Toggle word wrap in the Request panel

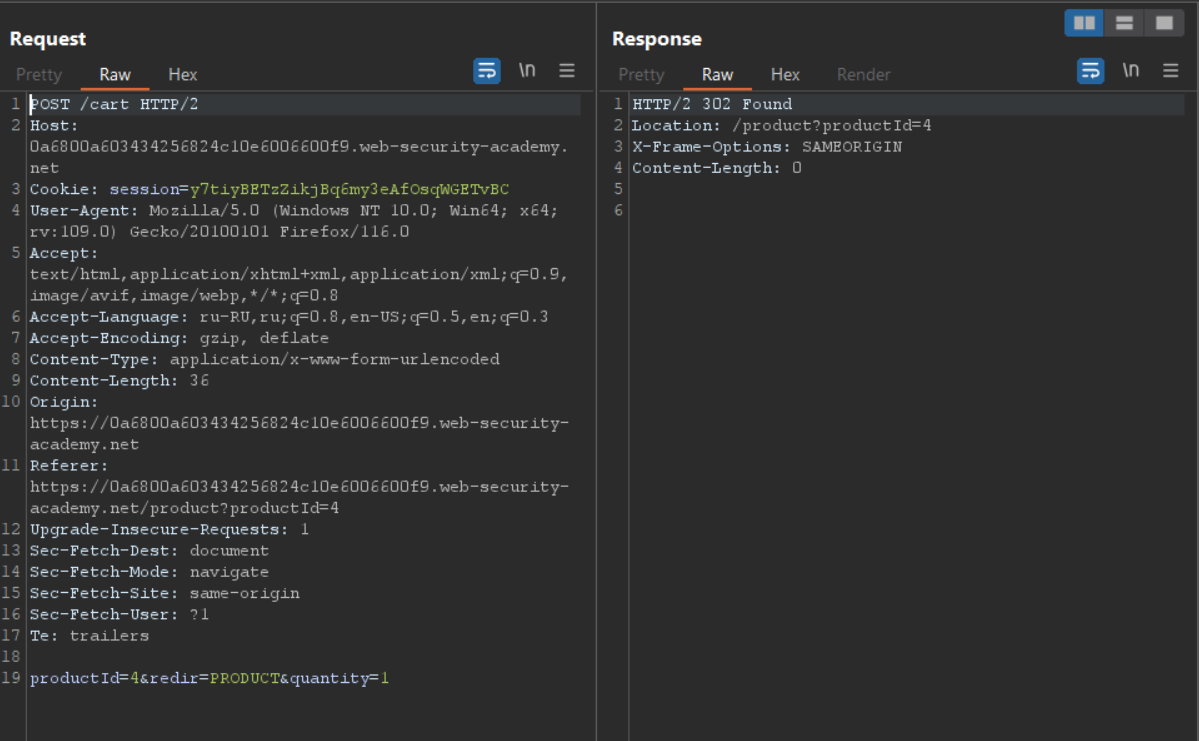coord(487,71)
